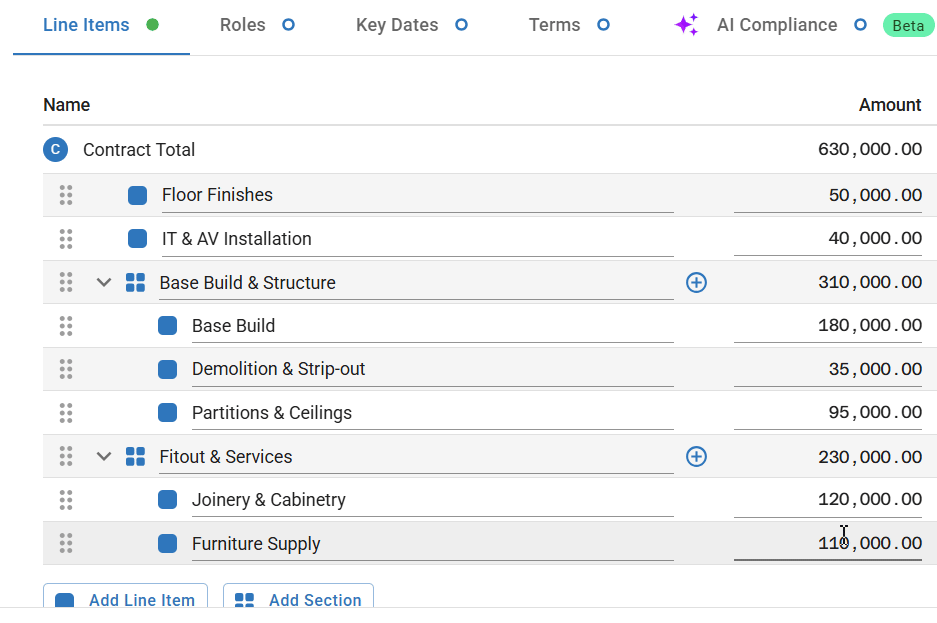The height and width of the screenshot is (623, 937).
Task: Click the drag handle for Furniture Supply row
Action: (x=66, y=543)
